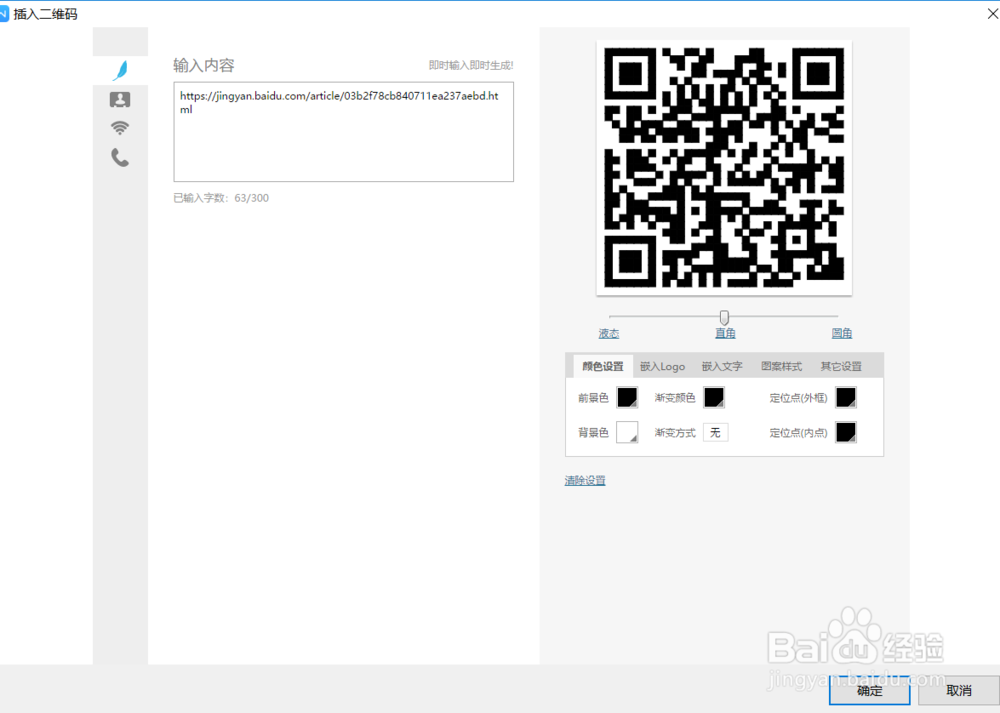Switch to the WiFi QR code mode icon
Viewport: 1000px width, 713px height.
click(x=120, y=128)
